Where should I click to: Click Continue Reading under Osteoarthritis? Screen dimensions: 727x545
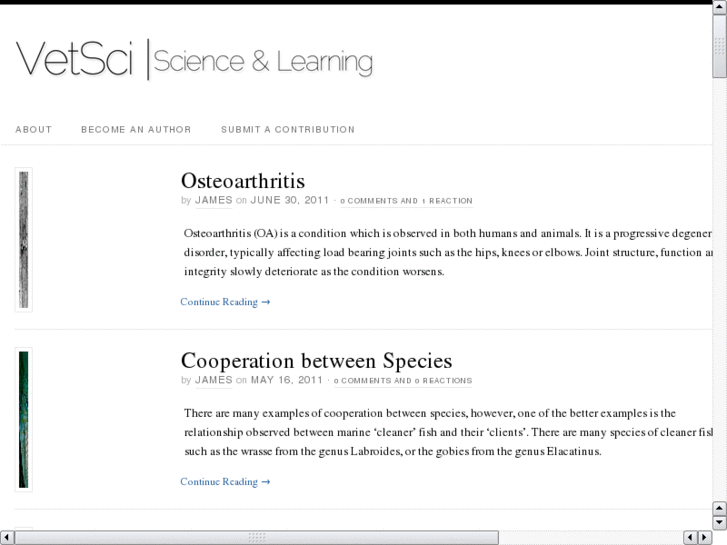pyautogui.click(x=225, y=302)
